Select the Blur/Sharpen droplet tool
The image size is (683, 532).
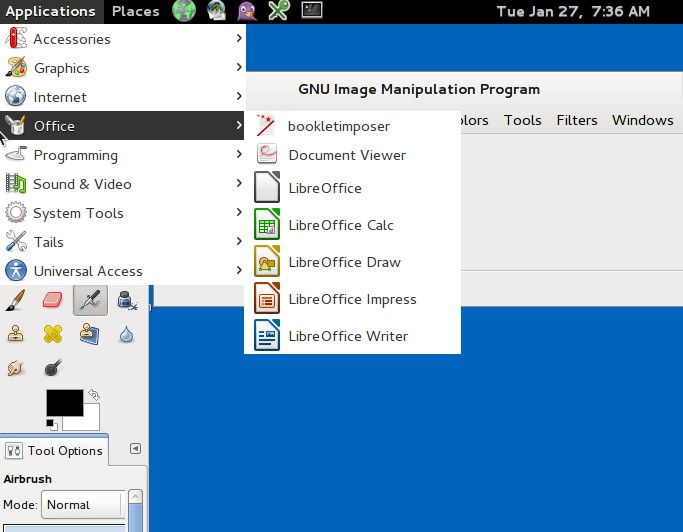[126, 334]
